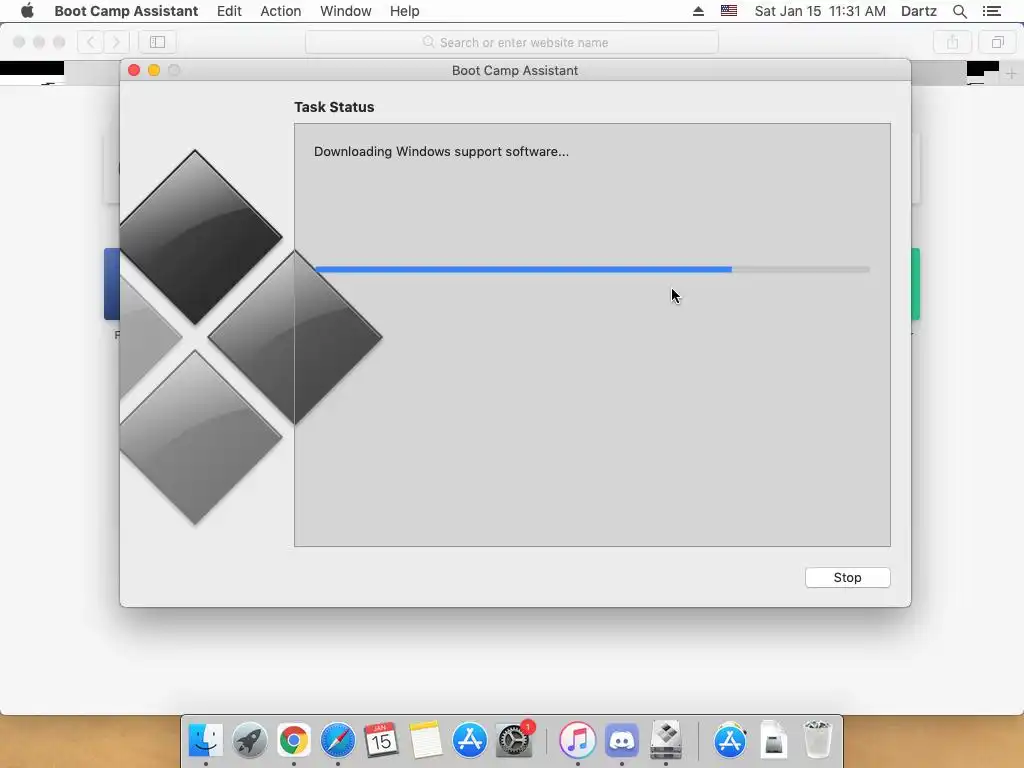Open the Boot Camp Assistant app menu
The width and height of the screenshot is (1024, 768).
(x=126, y=11)
